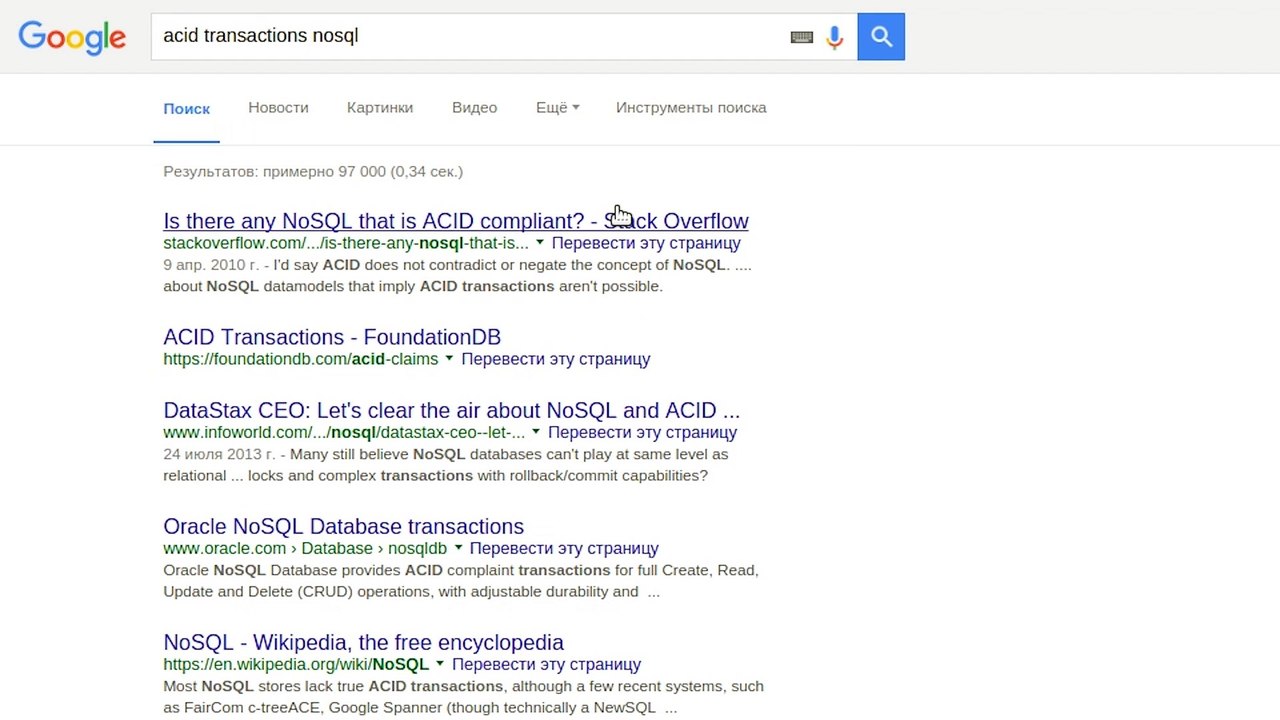Click the search query input field

coord(470,37)
